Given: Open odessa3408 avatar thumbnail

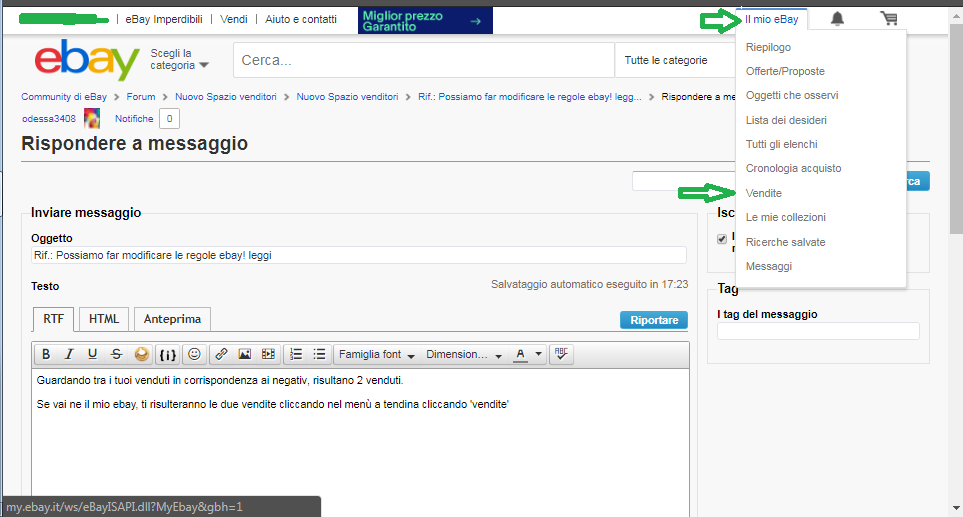Looking at the screenshot, I should point(92,118).
